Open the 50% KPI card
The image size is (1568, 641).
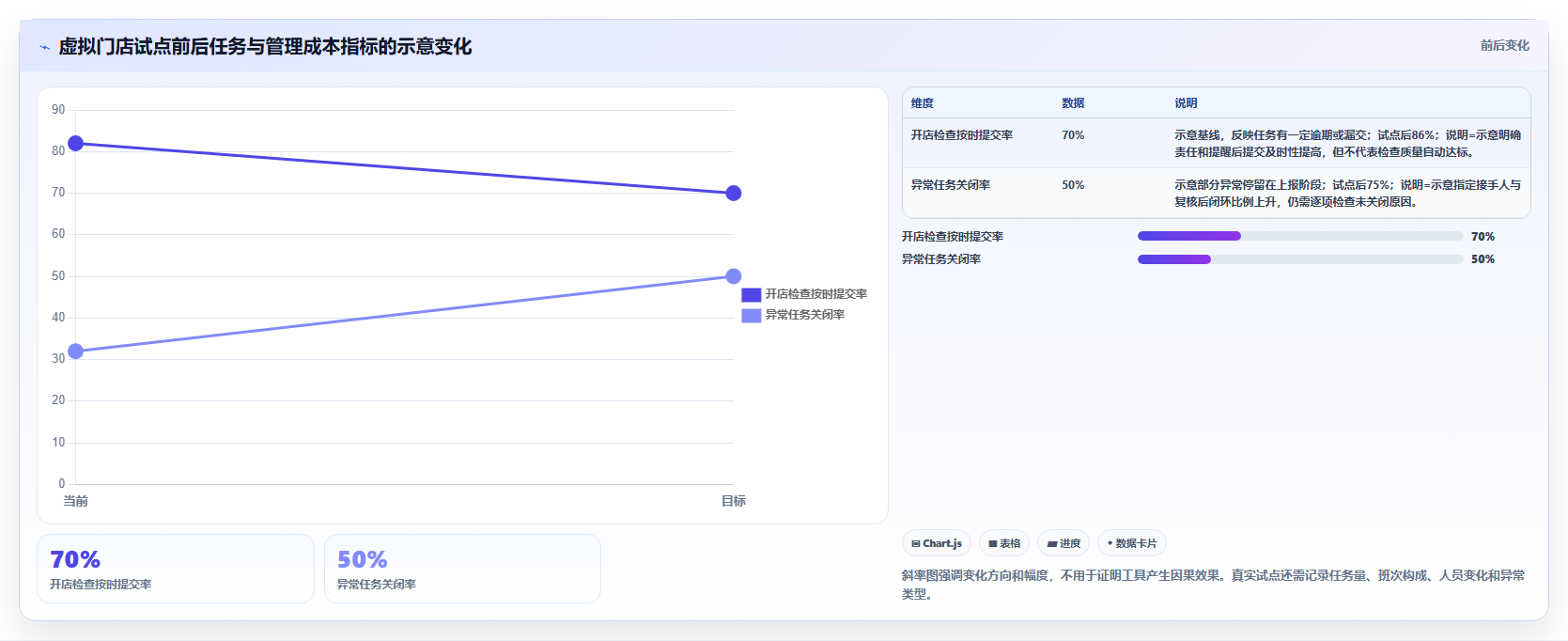click(462, 569)
